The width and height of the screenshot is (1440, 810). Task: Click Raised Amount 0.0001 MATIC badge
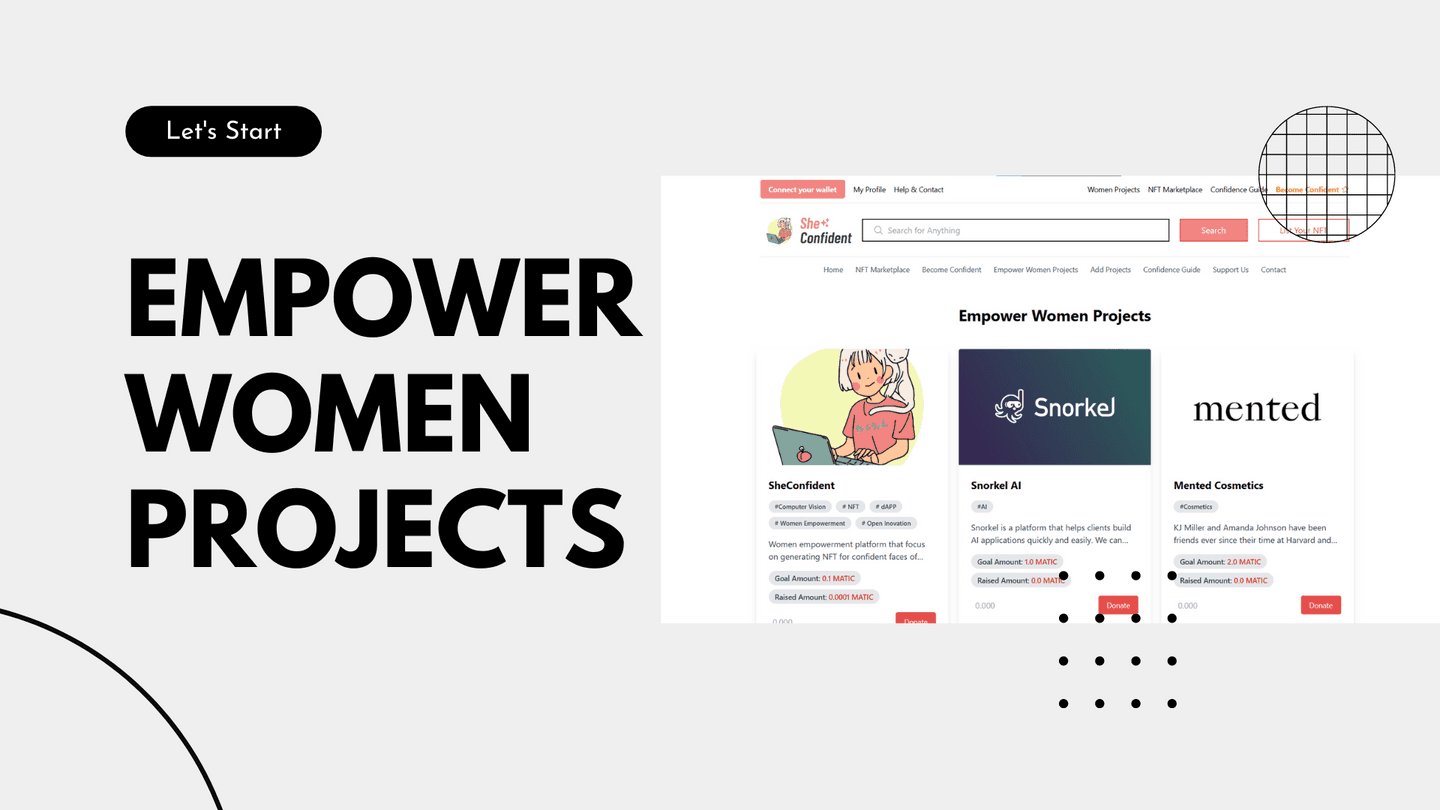coord(824,597)
